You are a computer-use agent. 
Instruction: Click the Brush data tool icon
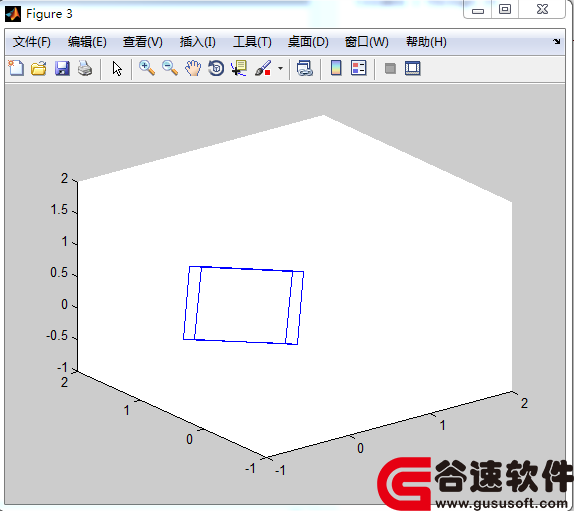[x=263, y=68]
